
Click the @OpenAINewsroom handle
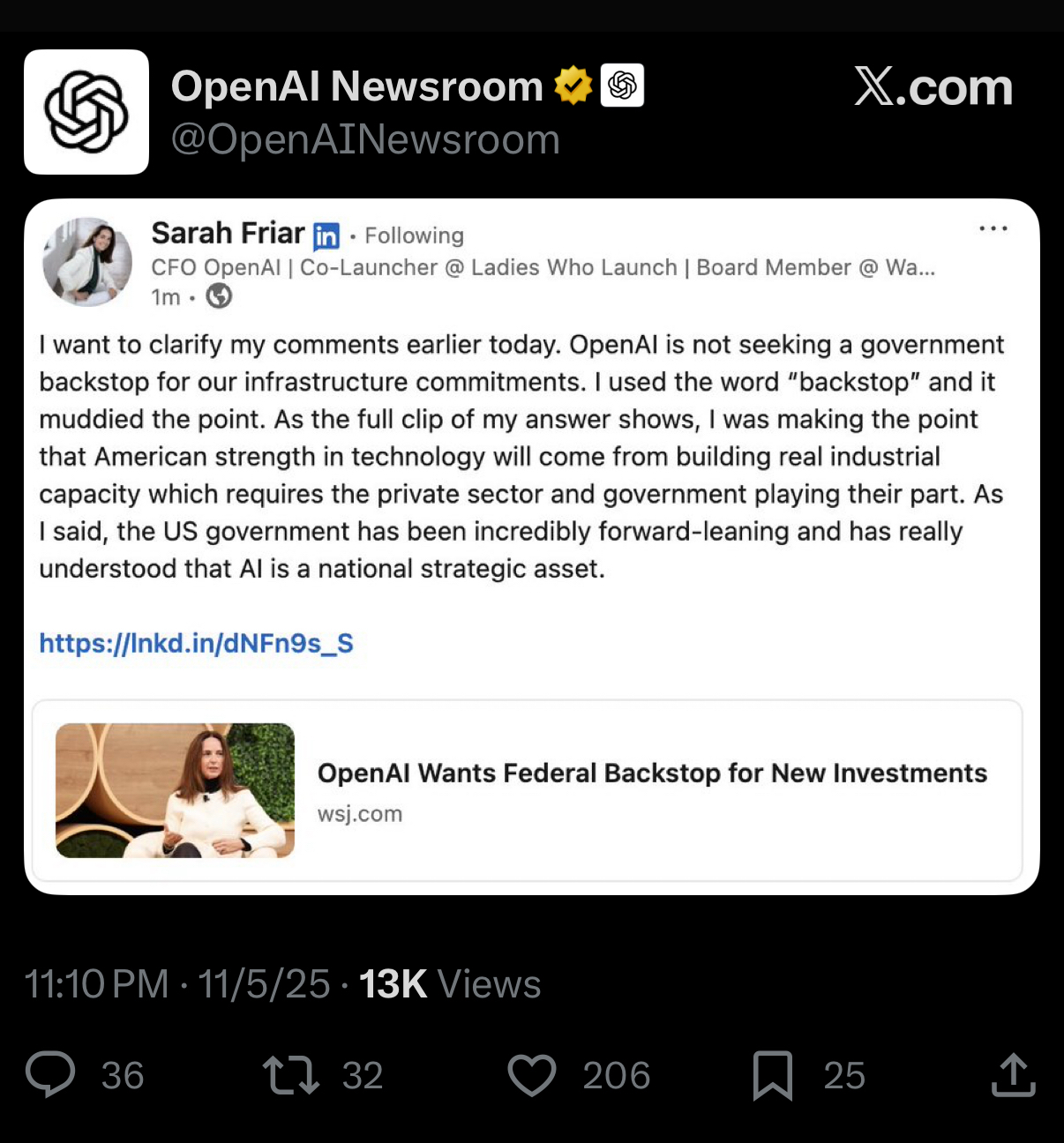click(x=365, y=139)
